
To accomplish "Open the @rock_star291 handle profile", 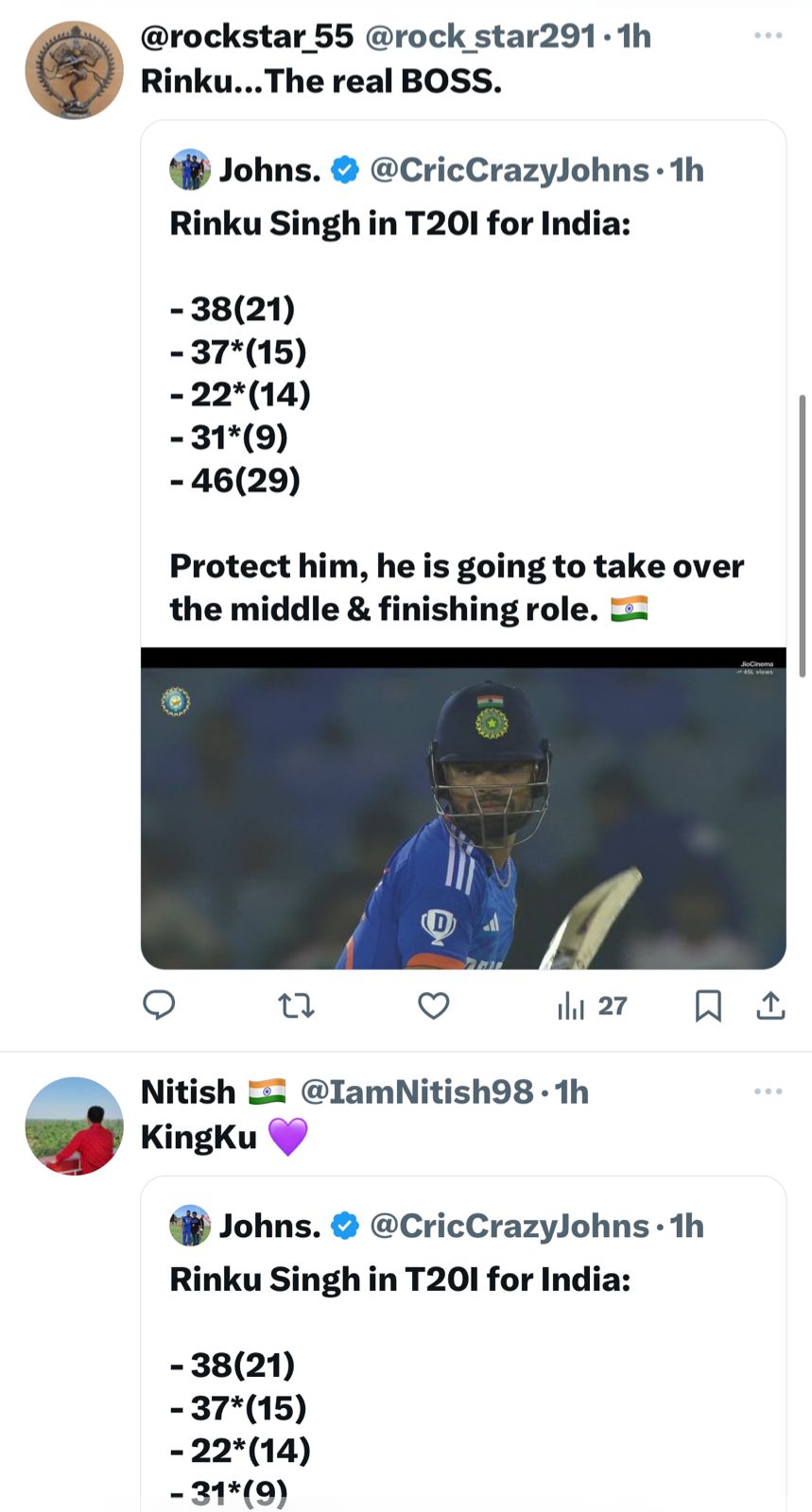I will pos(480,36).
